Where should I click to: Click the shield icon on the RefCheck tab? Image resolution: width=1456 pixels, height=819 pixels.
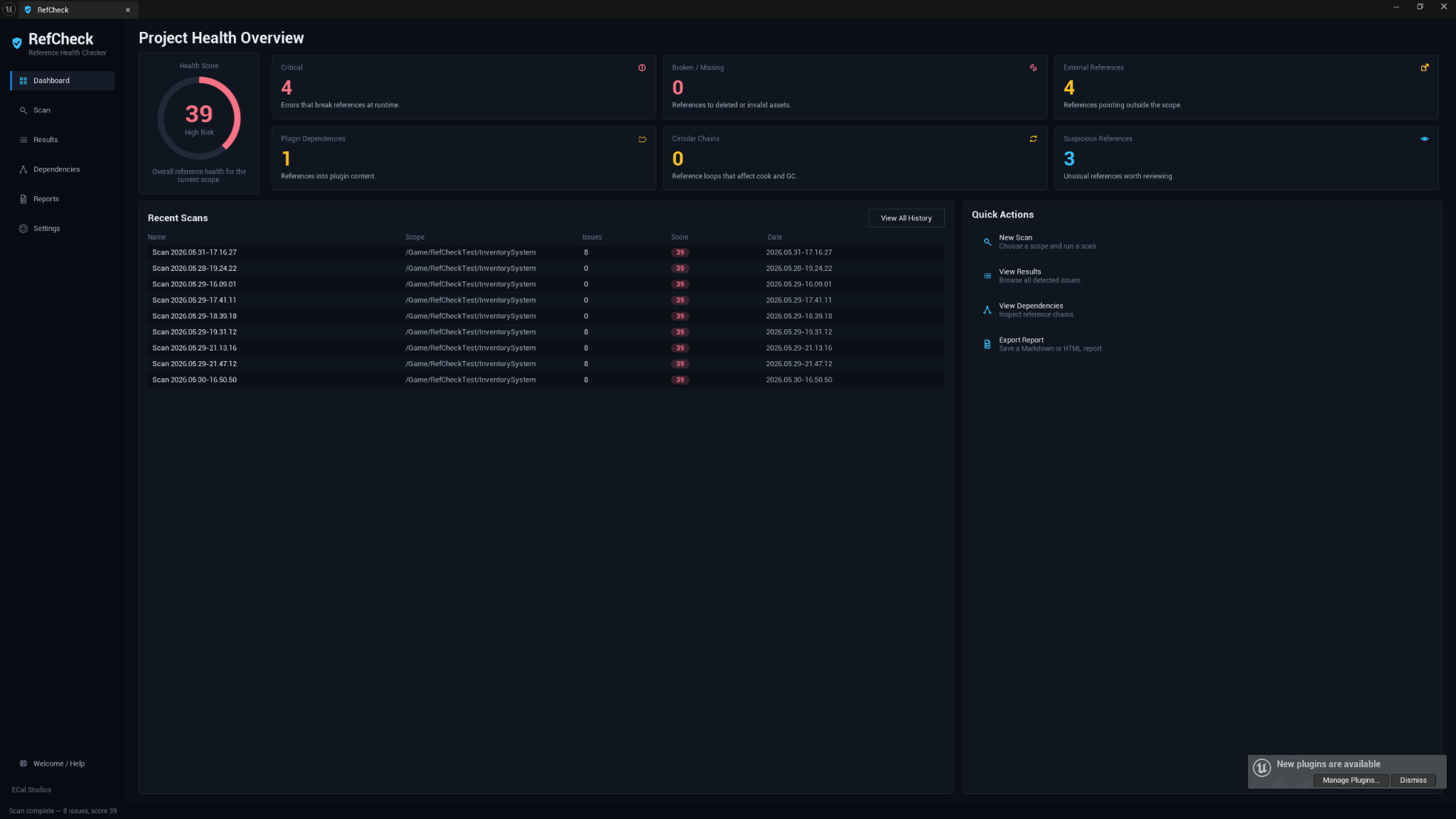[x=28, y=10]
